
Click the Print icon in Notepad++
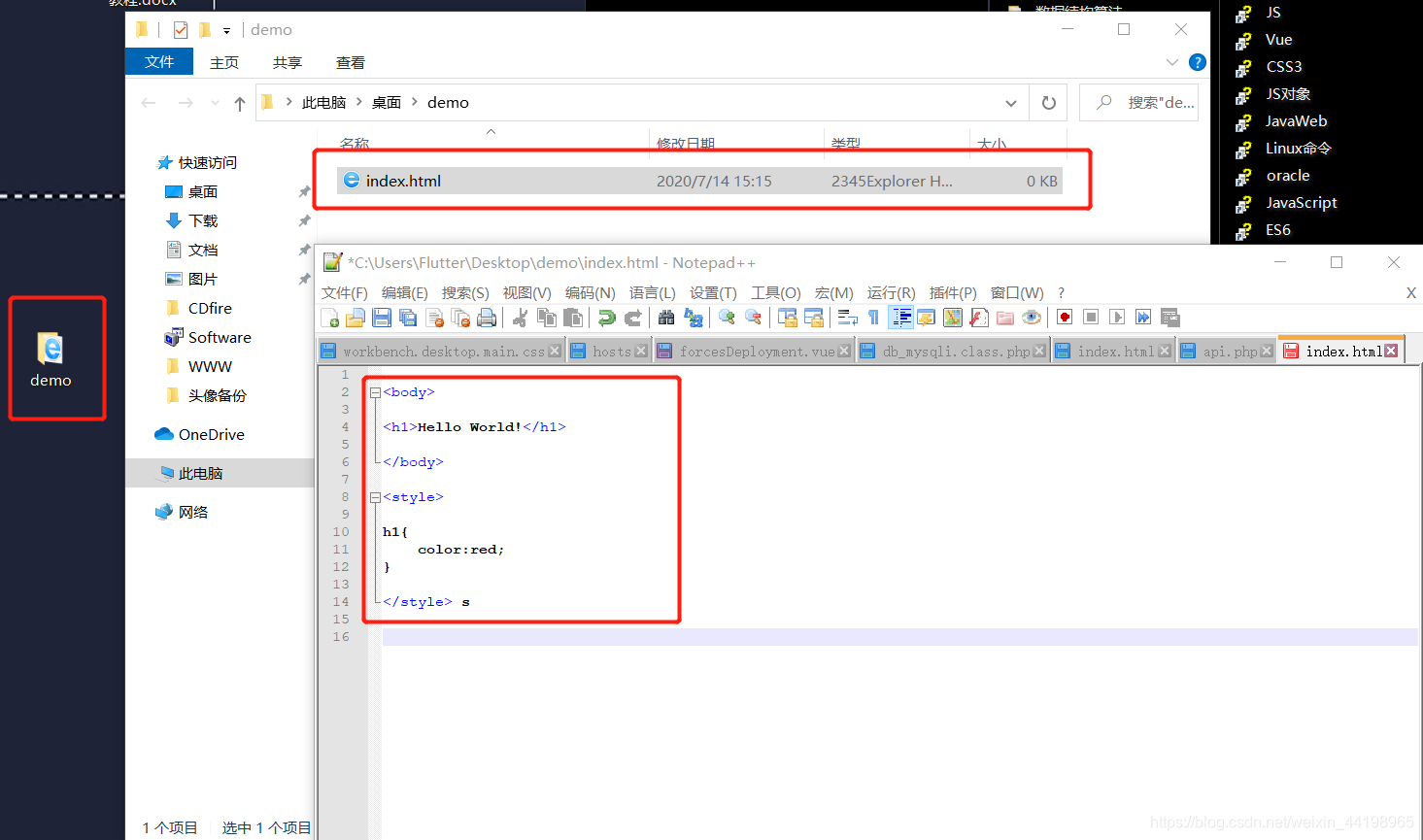click(x=486, y=317)
